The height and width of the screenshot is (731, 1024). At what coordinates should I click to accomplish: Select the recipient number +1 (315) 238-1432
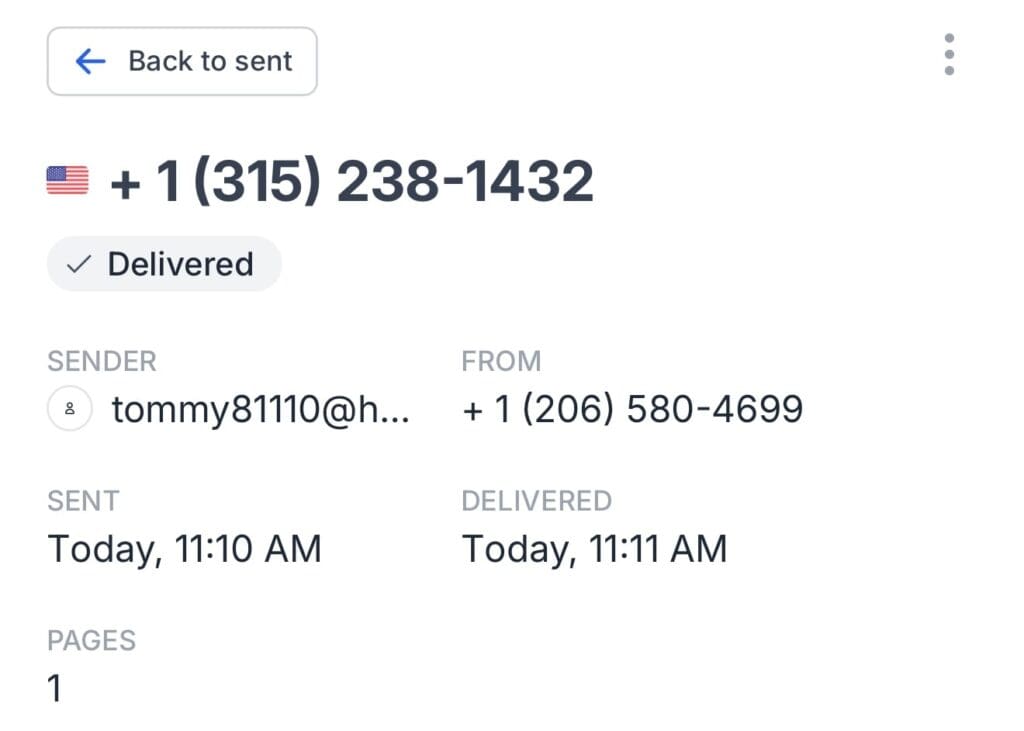click(352, 182)
